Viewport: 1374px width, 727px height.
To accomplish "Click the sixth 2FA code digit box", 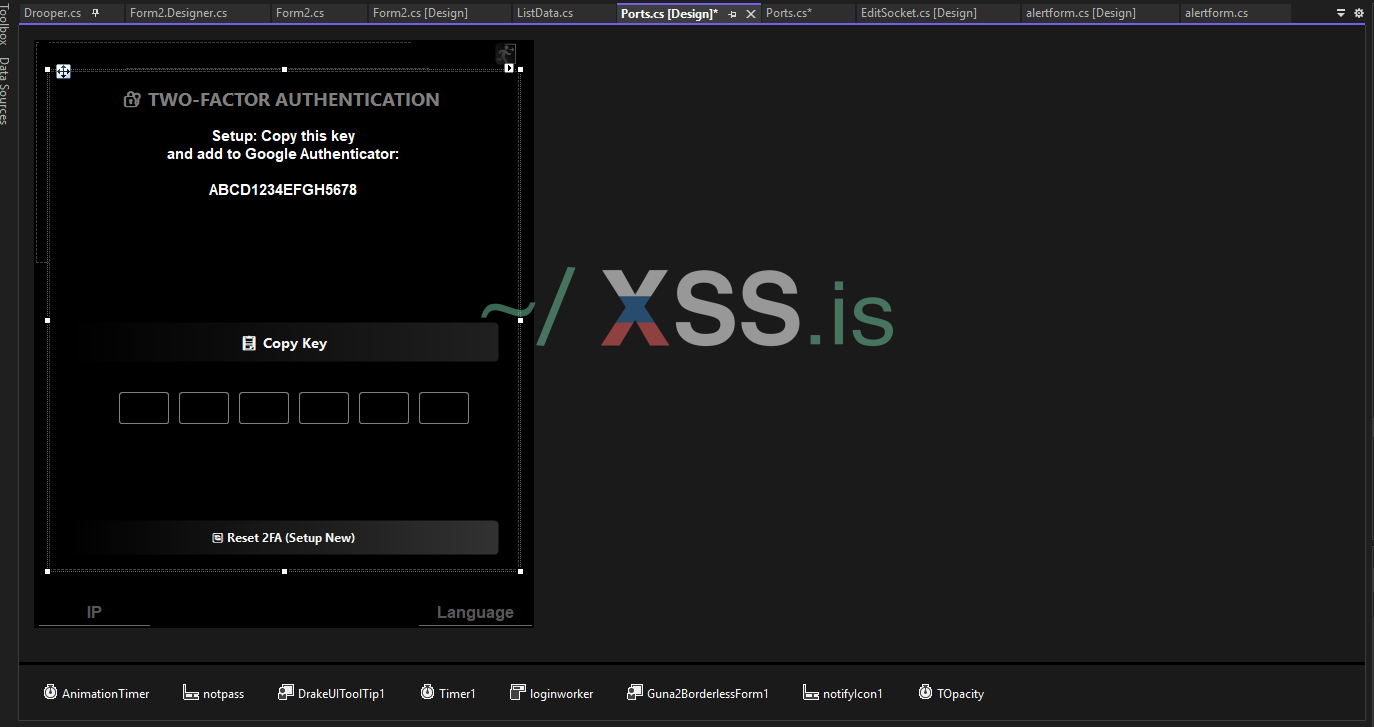I will tap(444, 408).
